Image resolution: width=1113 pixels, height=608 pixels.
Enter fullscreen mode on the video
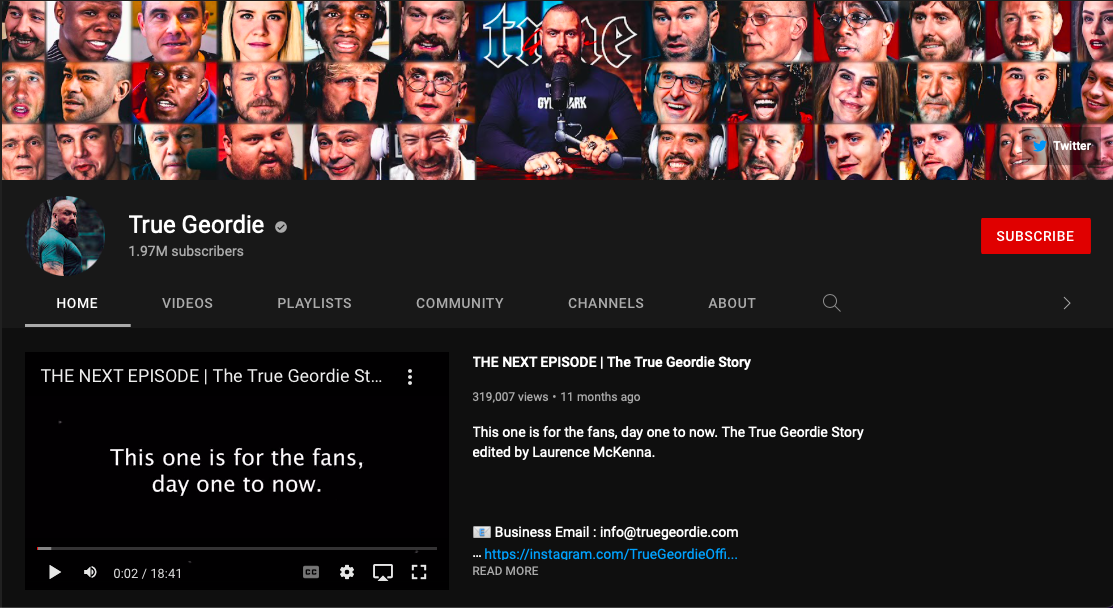coord(419,572)
